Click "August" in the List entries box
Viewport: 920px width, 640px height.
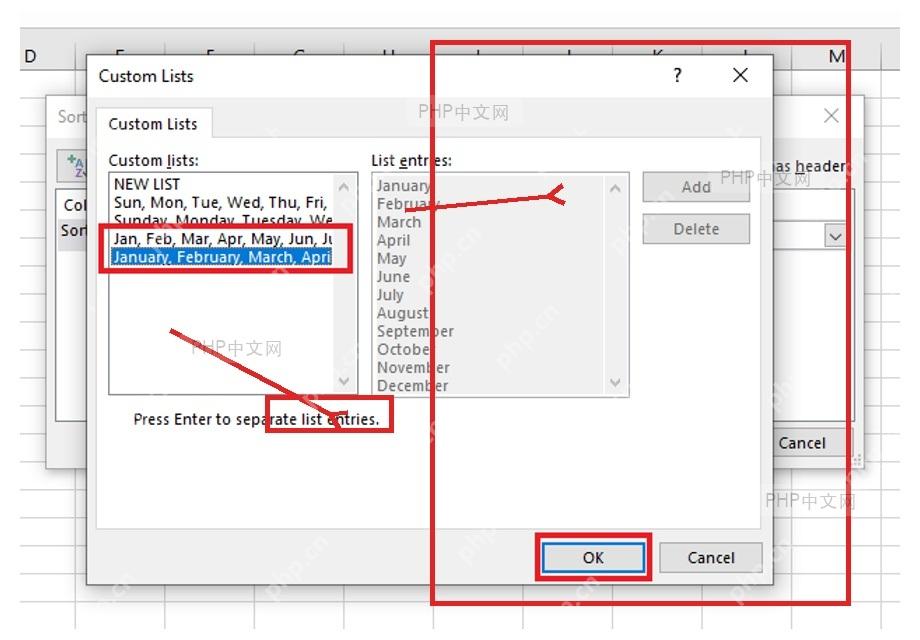402,313
